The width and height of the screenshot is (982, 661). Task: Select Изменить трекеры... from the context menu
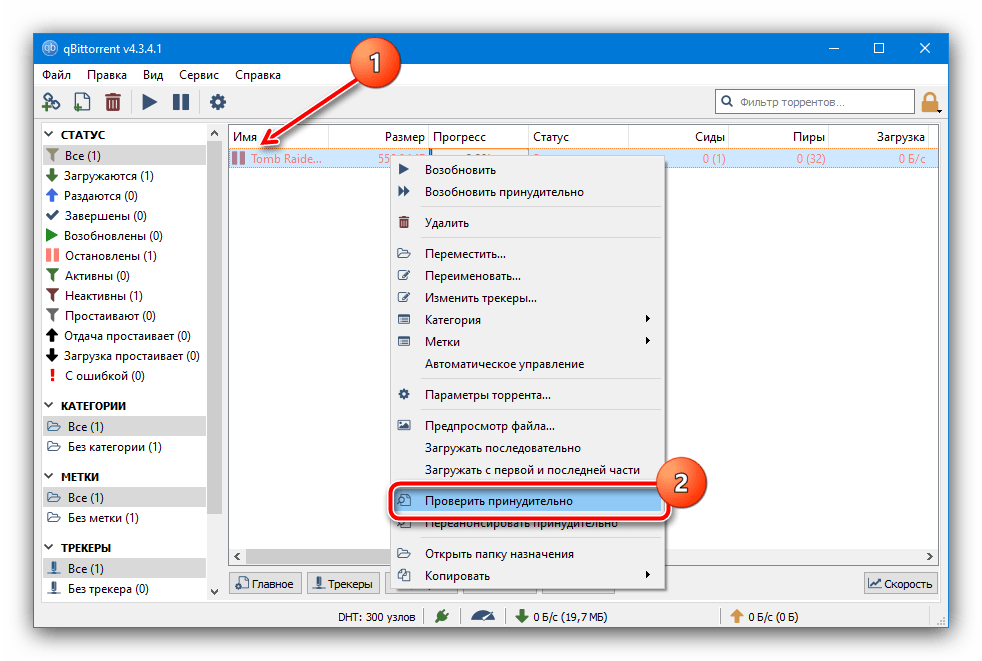point(527,298)
